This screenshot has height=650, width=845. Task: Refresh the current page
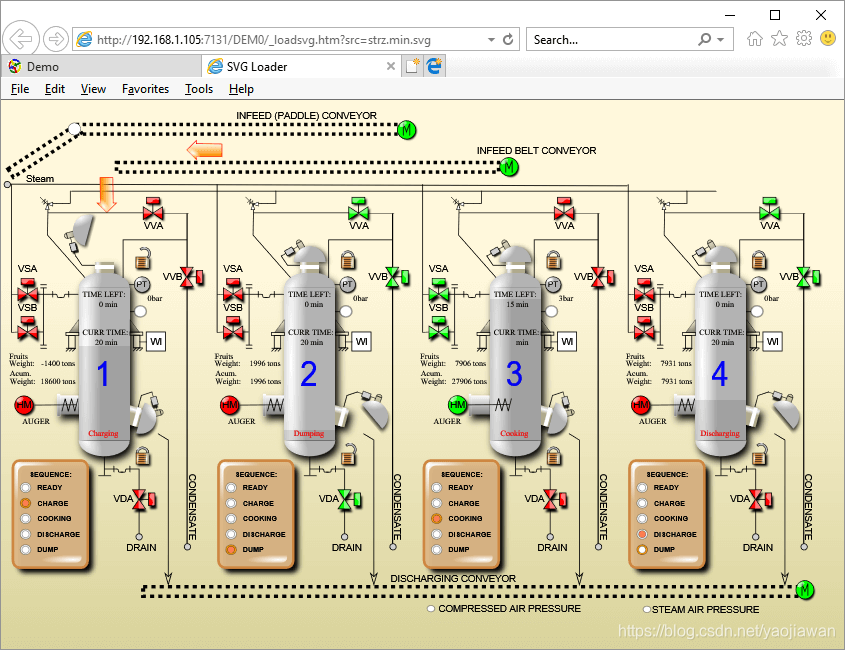point(508,39)
